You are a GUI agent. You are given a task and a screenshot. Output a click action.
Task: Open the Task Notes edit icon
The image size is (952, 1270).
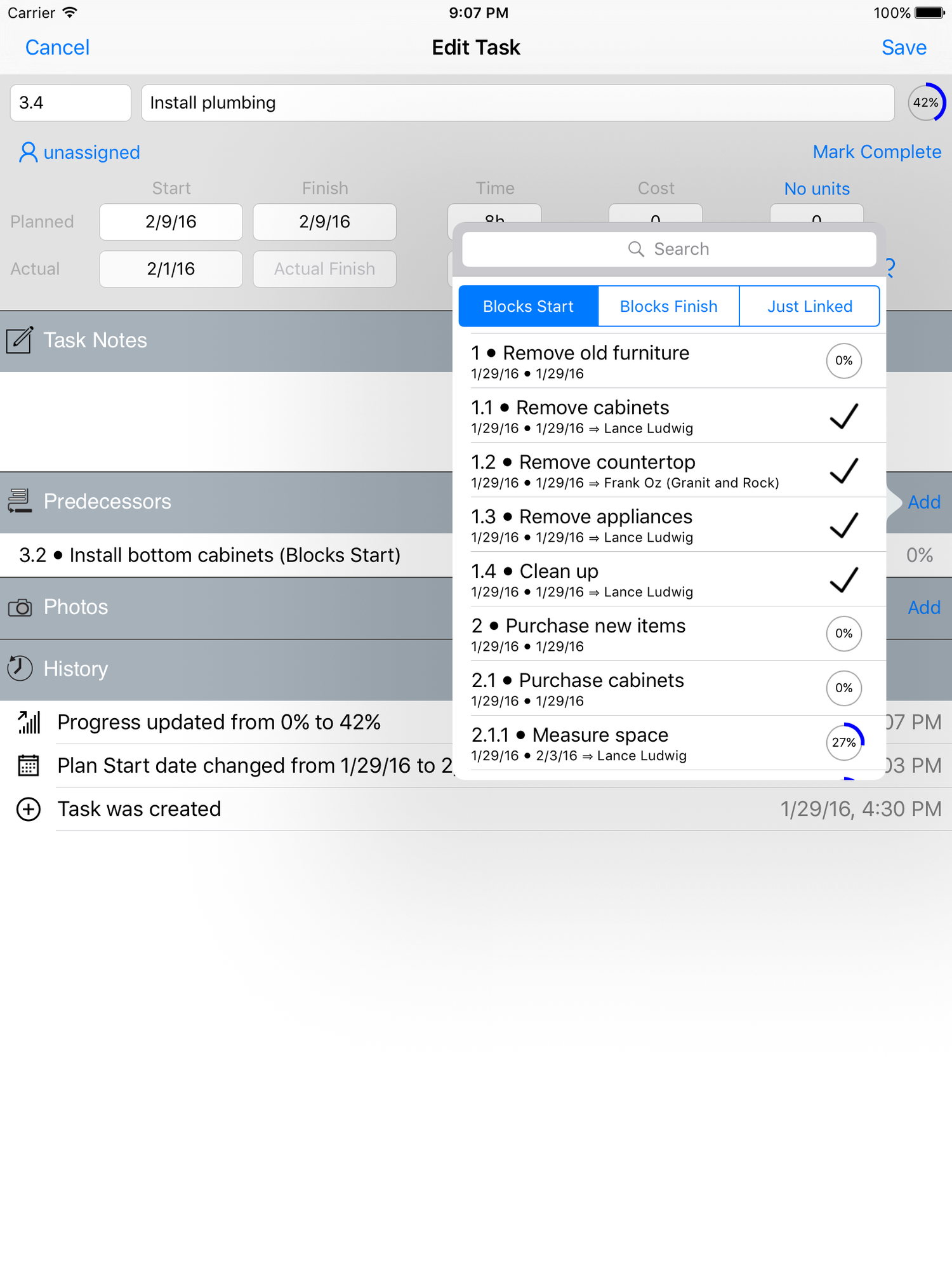point(20,340)
